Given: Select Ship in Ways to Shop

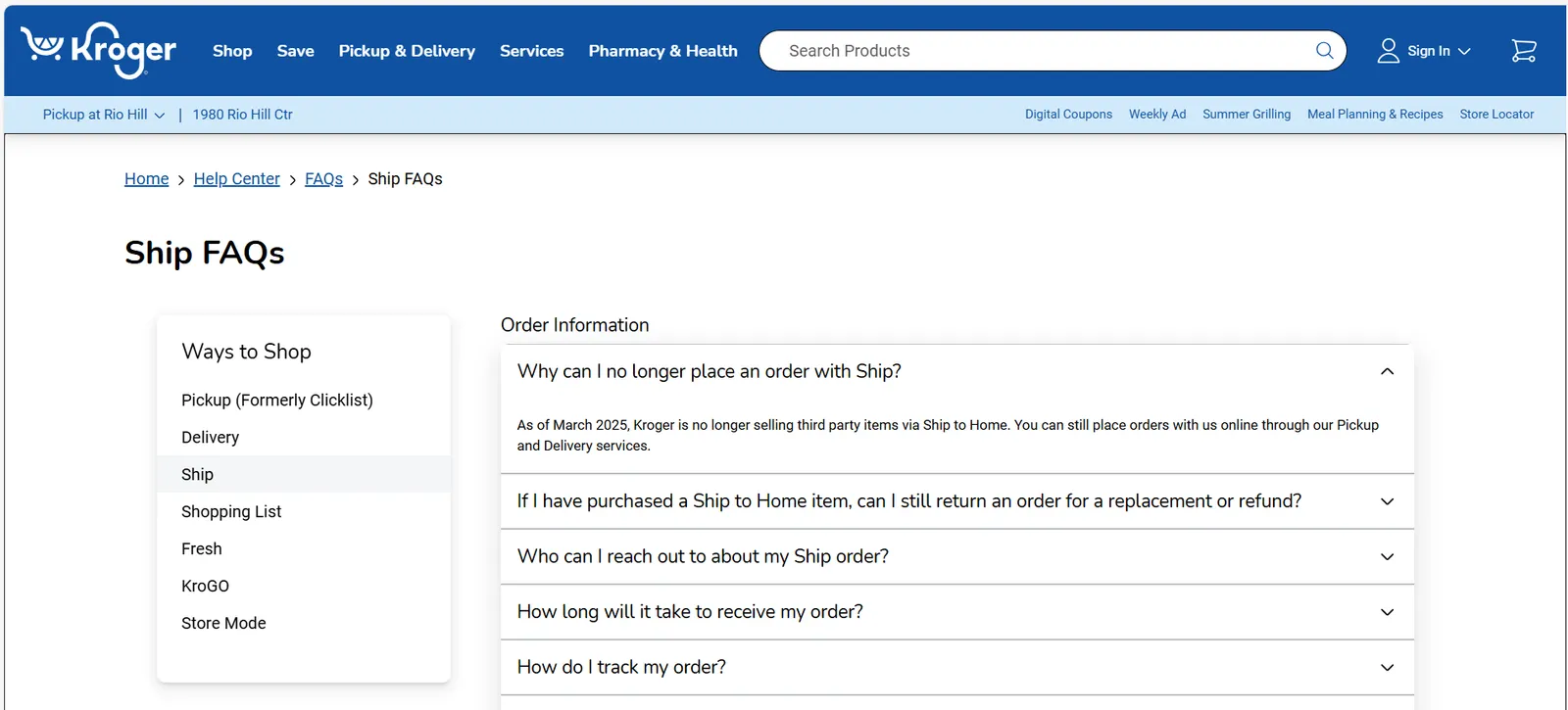Looking at the screenshot, I should pos(304,475).
